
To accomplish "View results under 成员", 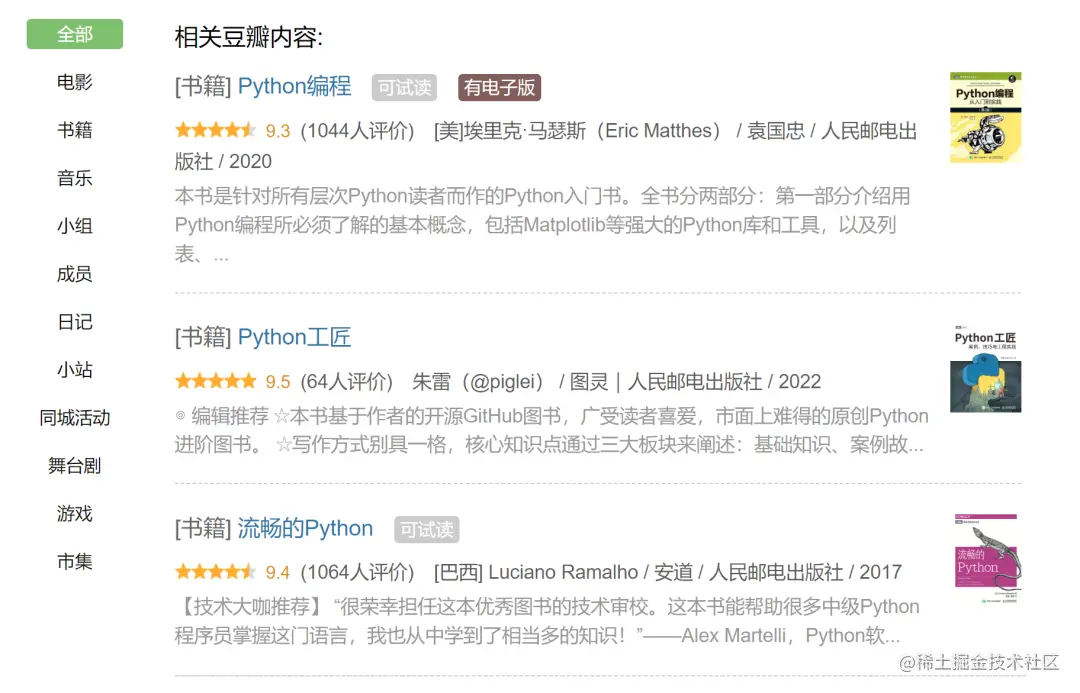I will [73, 274].
